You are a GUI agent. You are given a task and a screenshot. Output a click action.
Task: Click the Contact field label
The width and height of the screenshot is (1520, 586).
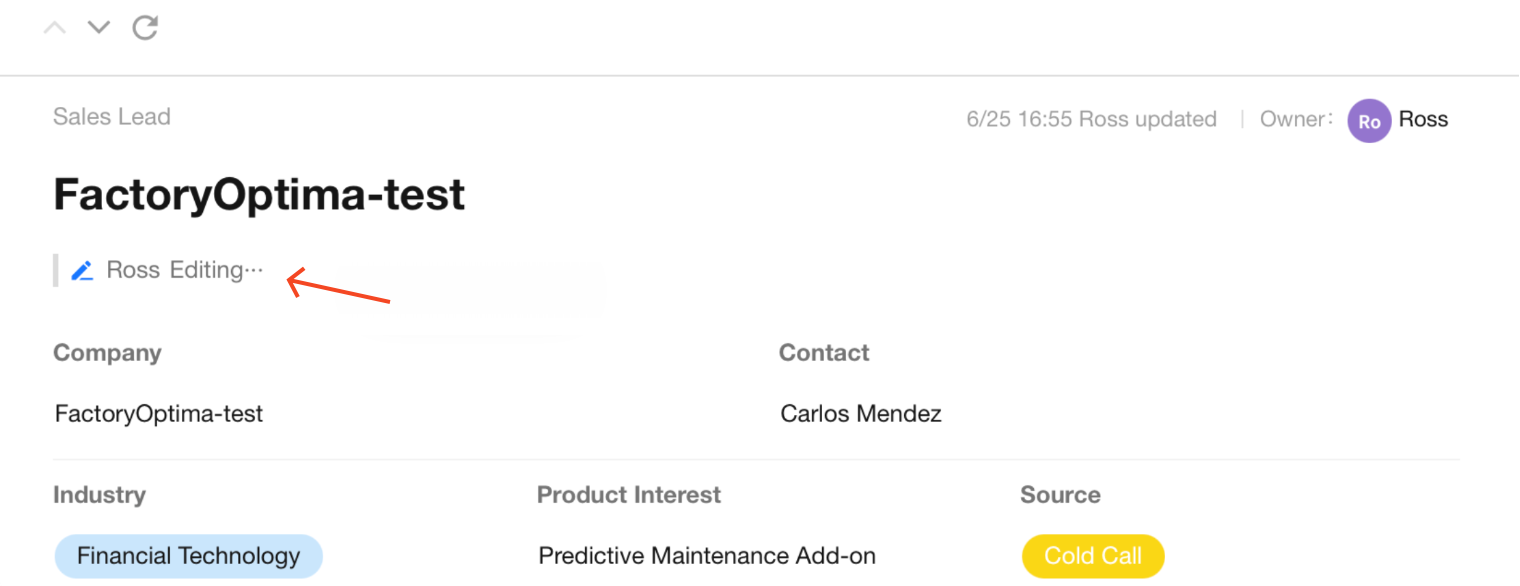[824, 353]
